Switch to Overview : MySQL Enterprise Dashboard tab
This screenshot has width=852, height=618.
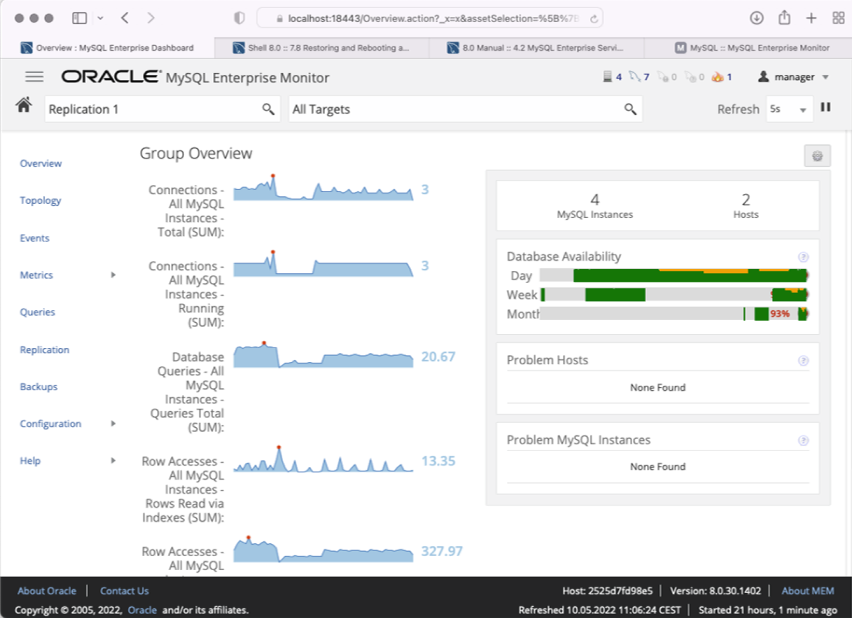click(x=107, y=48)
